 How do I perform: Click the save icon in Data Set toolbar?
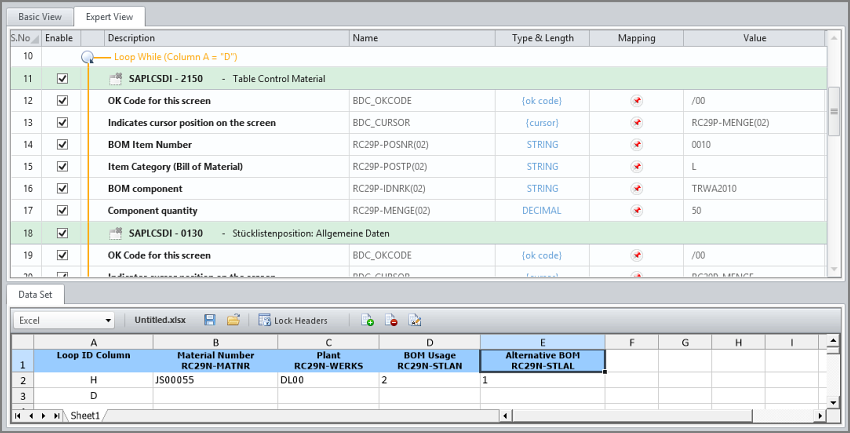pos(210,320)
